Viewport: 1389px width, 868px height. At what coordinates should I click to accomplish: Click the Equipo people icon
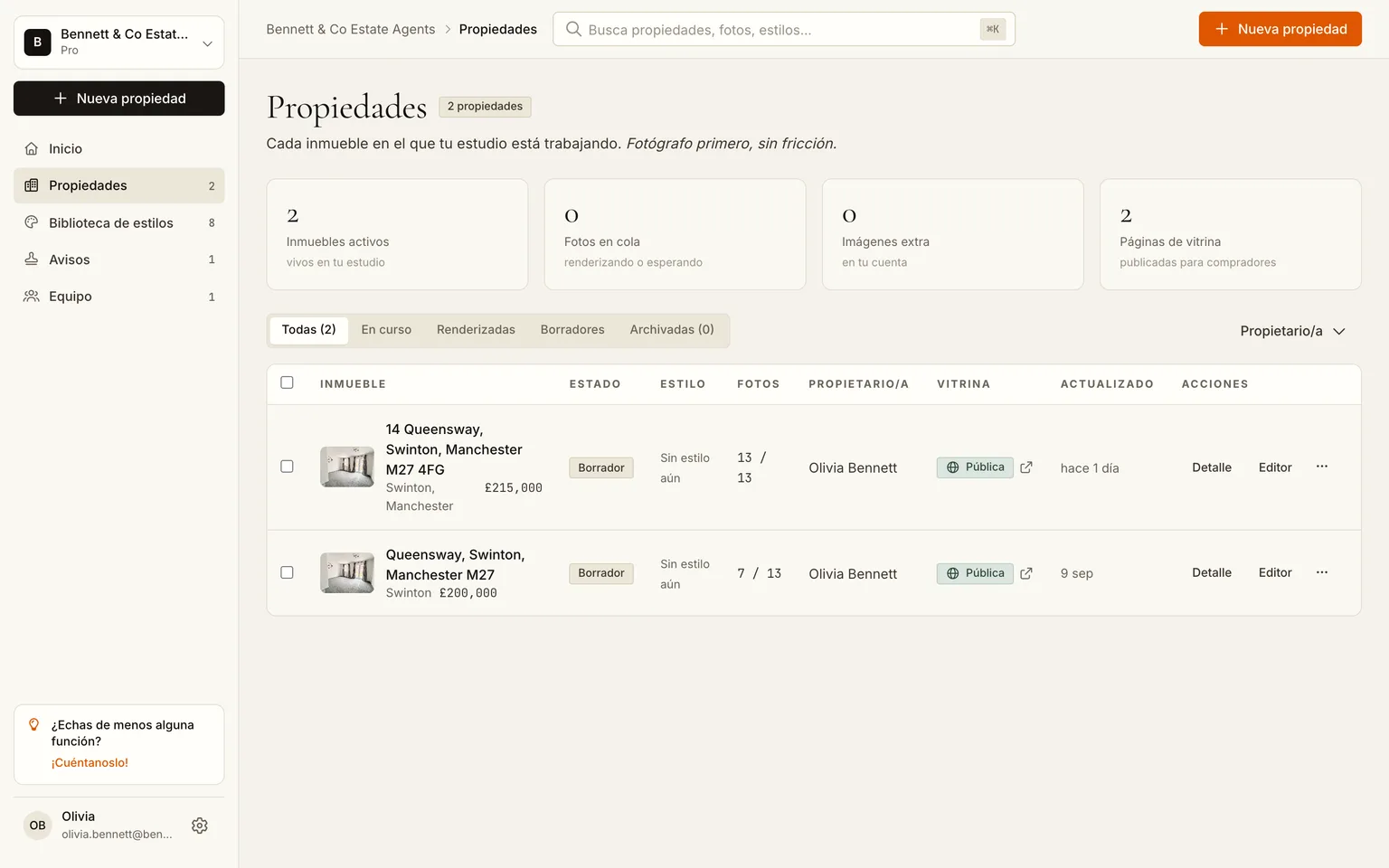(32, 297)
